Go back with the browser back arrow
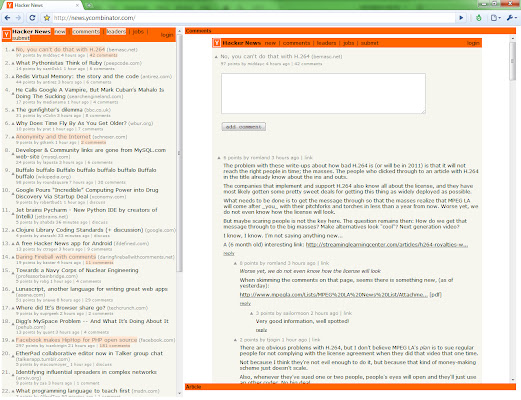Viewport: 521px width, 400px height. point(7,18)
